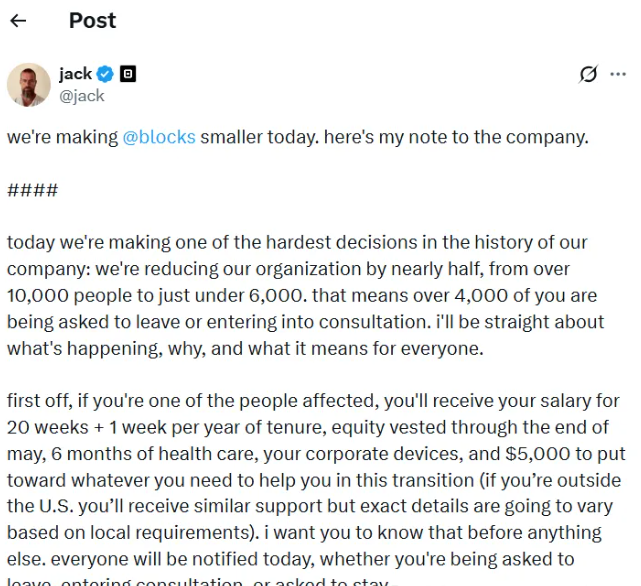The width and height of the screenshot is (641, 586).
Task: Open the @jack handle link
Action: 81,96
